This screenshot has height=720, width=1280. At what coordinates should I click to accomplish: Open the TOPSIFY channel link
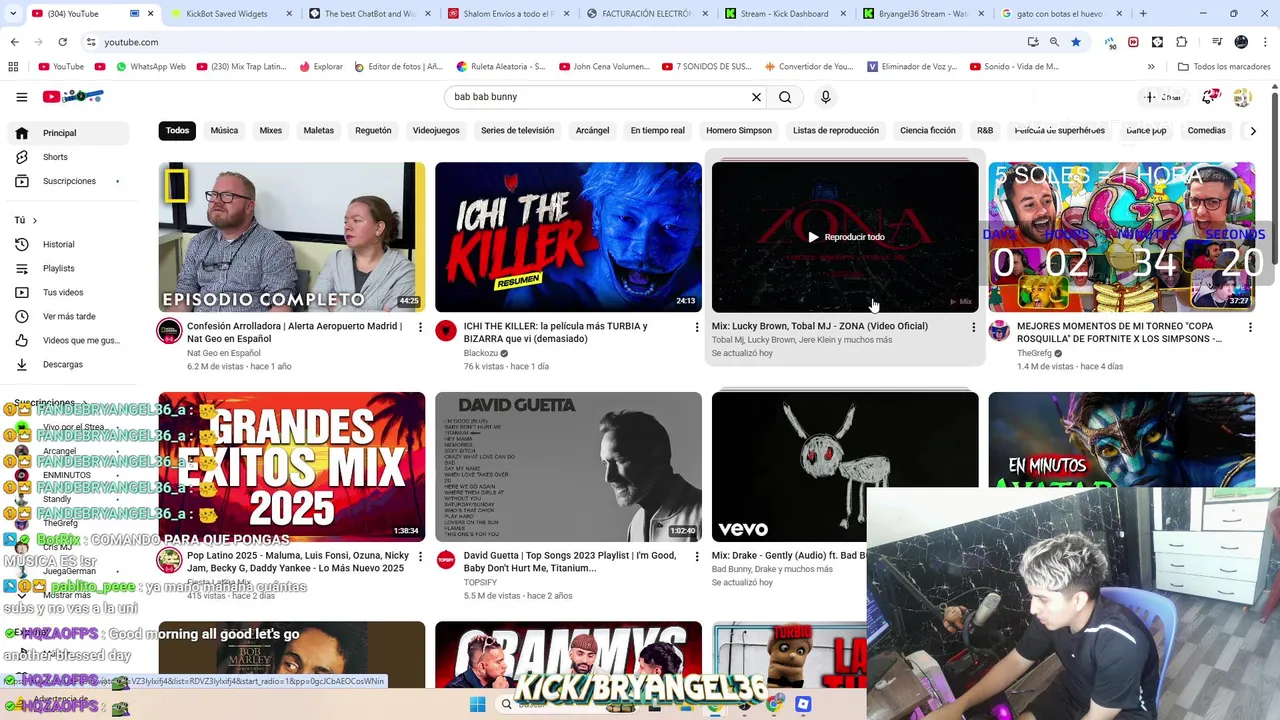pyautogui.click(x=480, y=582)
